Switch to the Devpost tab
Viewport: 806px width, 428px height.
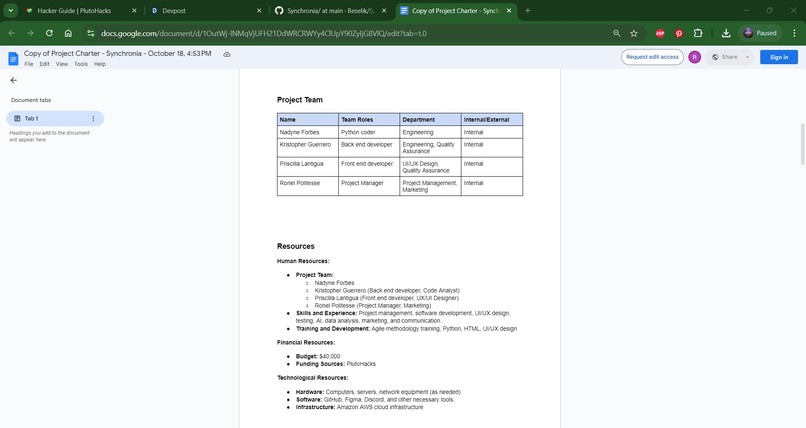tap(206, 10)
